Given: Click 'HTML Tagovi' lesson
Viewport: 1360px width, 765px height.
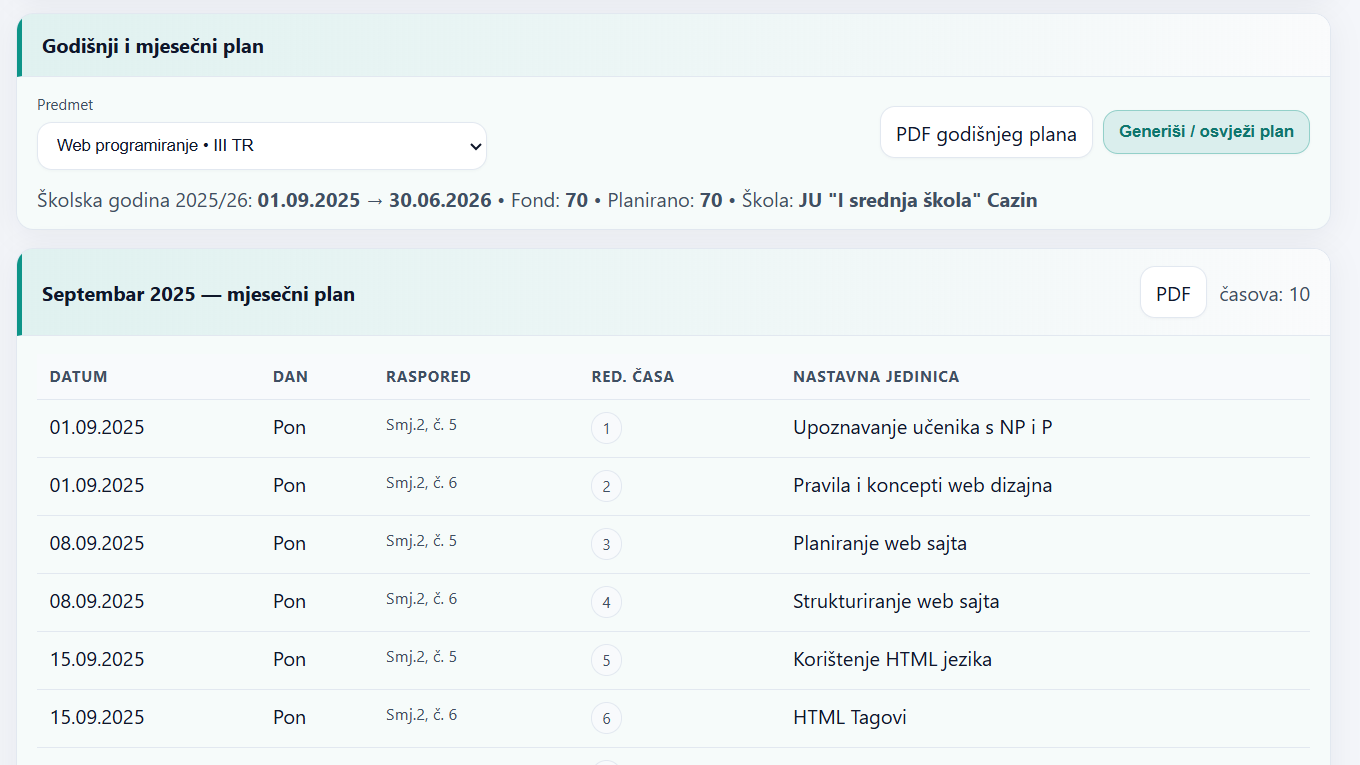Looking at the screenshot, I should pyautogui.click(x=850, y=718).
